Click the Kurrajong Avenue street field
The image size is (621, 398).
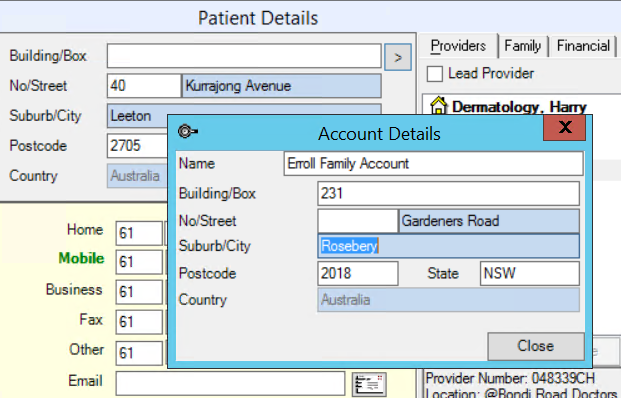coord(281,86)
